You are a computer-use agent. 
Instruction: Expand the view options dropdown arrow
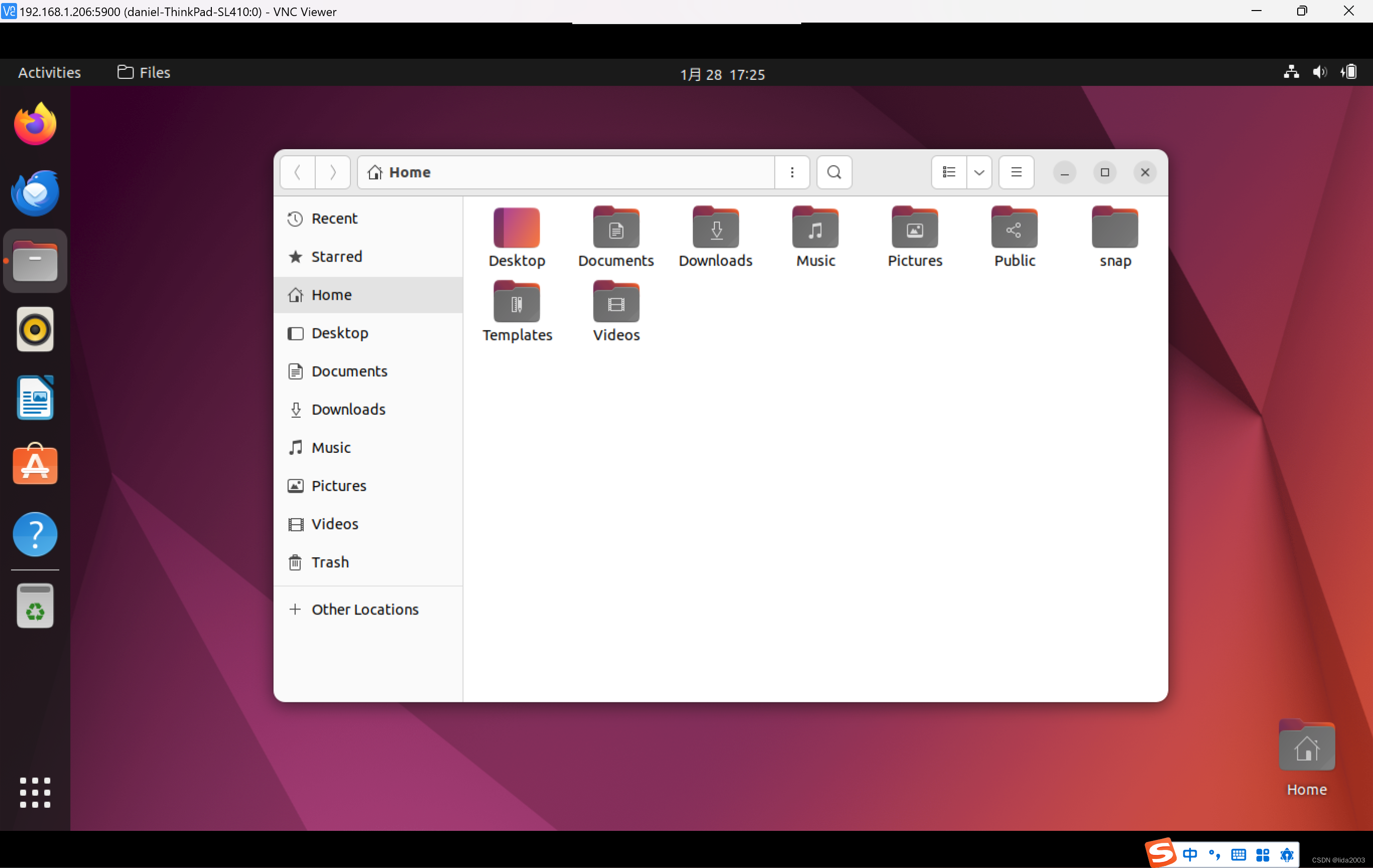[x=979, y=172]
